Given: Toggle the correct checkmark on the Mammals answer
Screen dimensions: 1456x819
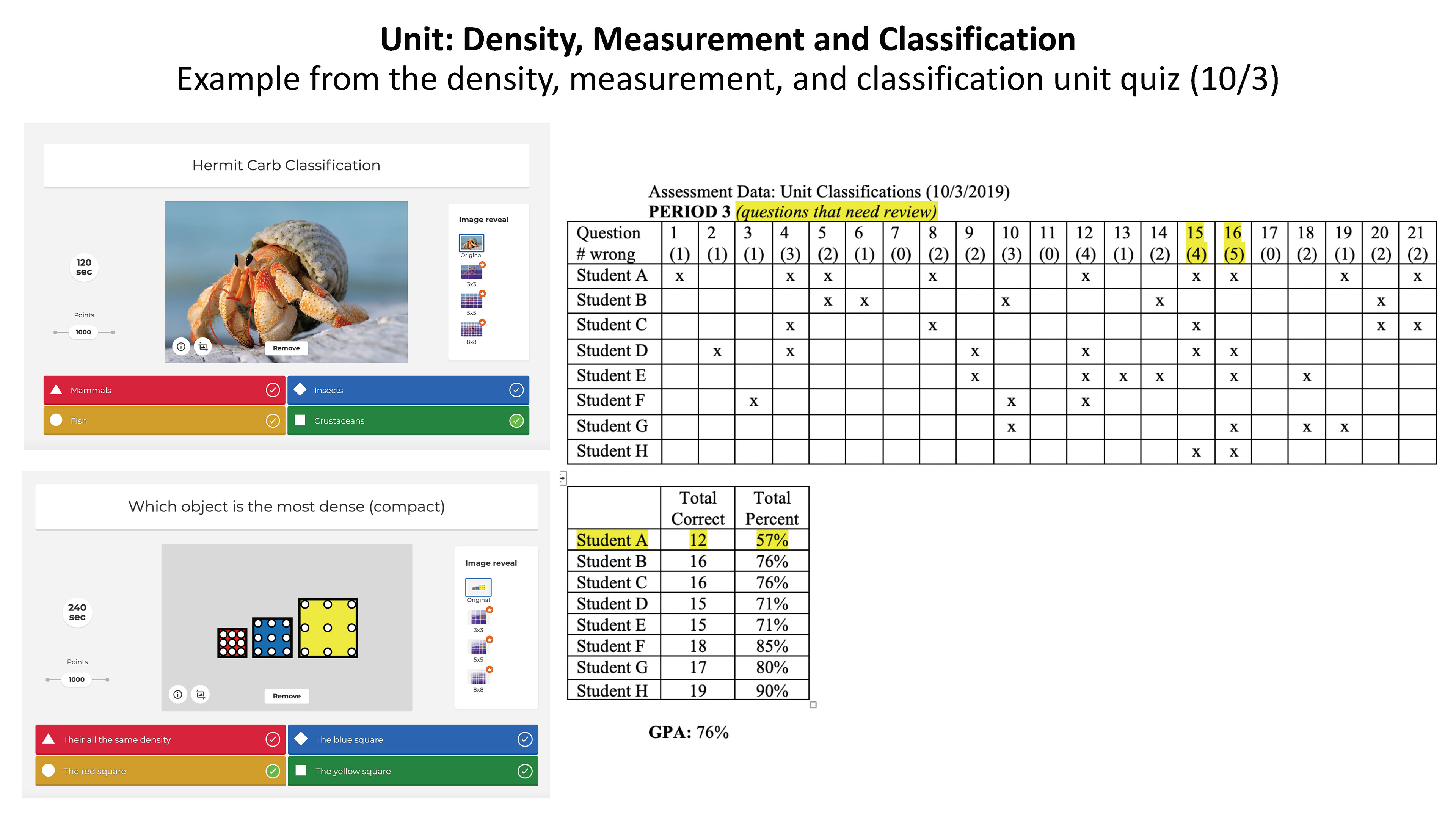Looking at the screenshot, I should [273, 390].
